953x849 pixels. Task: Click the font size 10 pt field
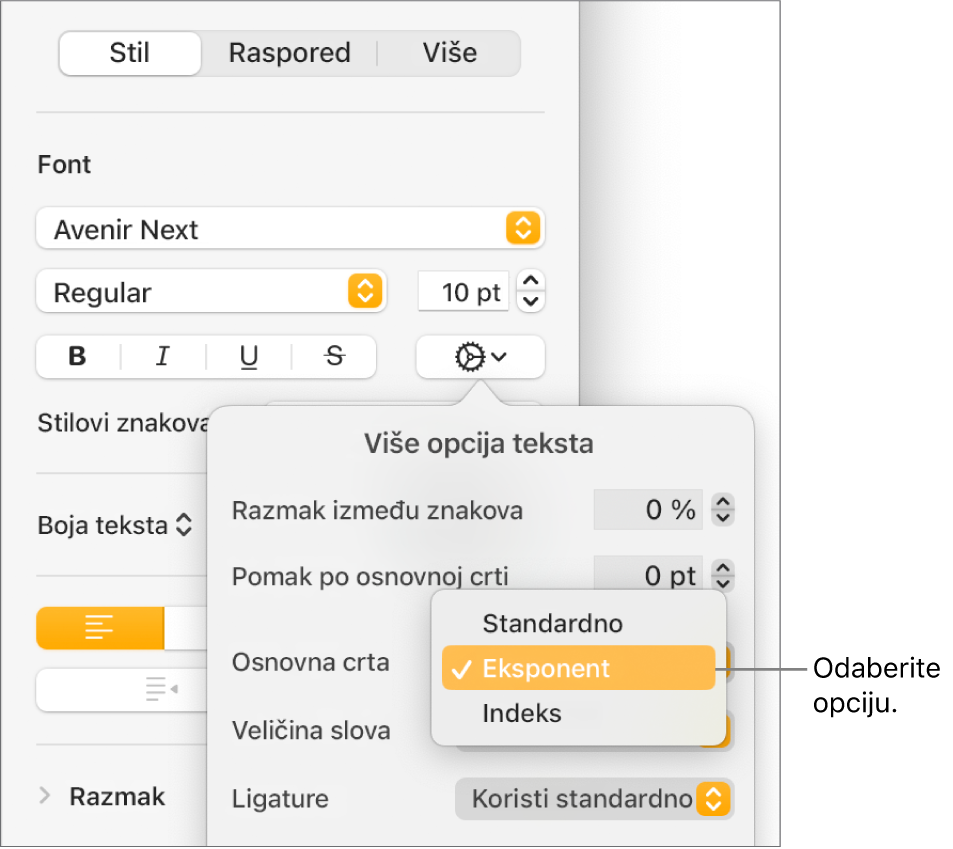tap(463, 293)
